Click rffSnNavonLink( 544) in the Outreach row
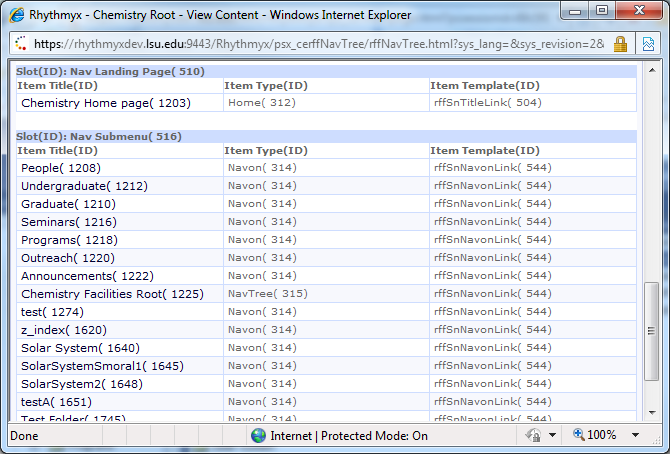670x454 pixels. click(x=493, y=257)
